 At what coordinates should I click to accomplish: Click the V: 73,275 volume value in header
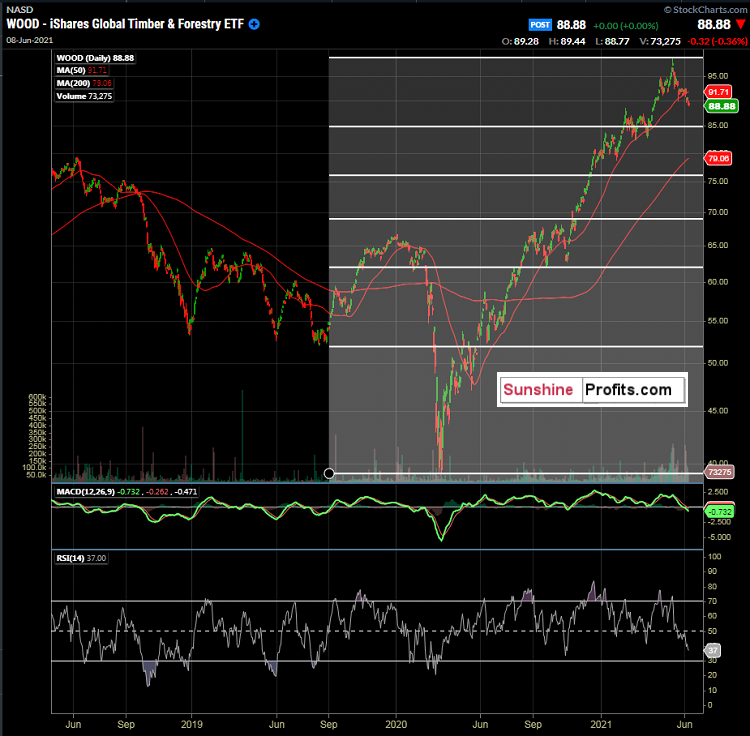[660, 42]
